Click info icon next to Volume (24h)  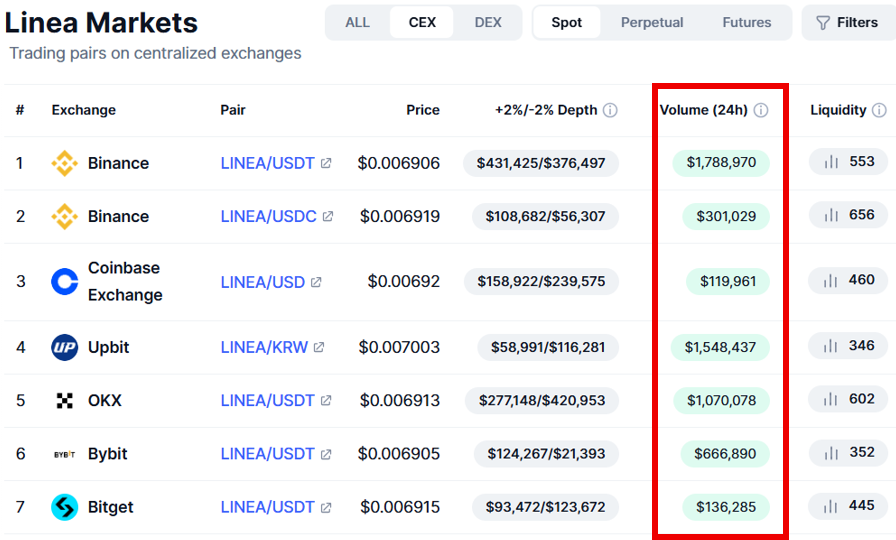761,110
